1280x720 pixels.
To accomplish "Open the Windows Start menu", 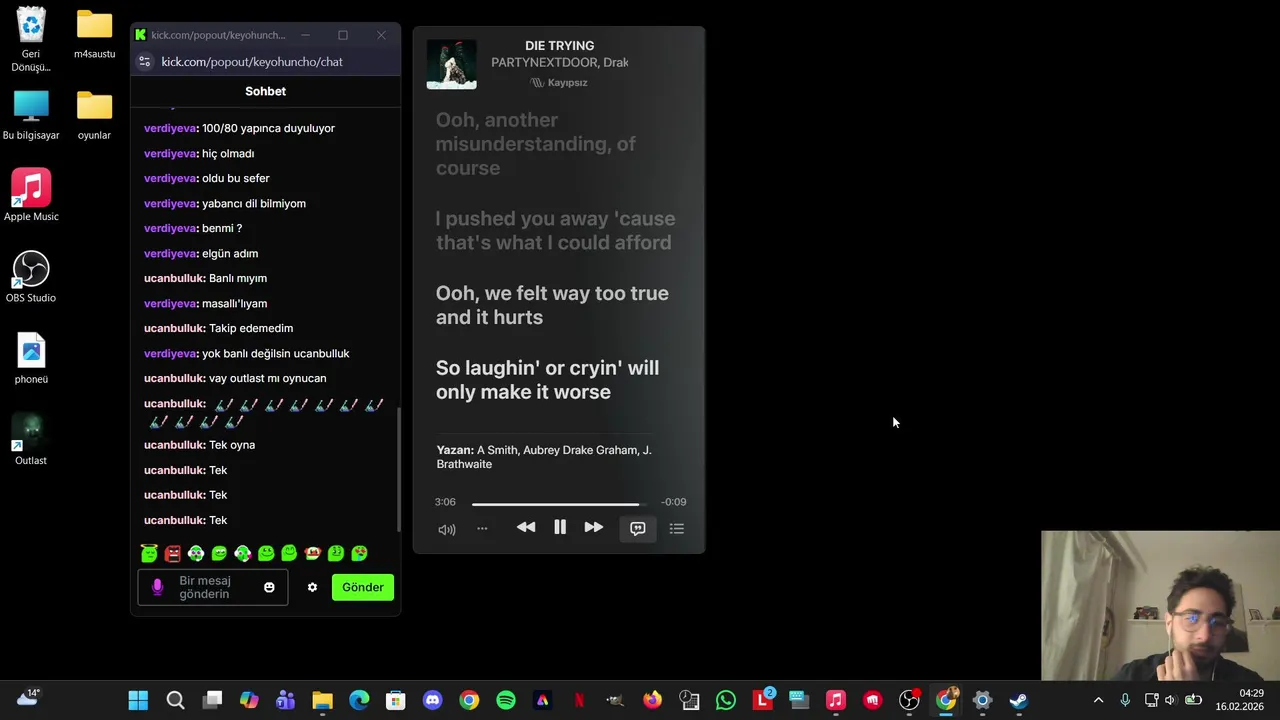I will click(x=138, y=700).
